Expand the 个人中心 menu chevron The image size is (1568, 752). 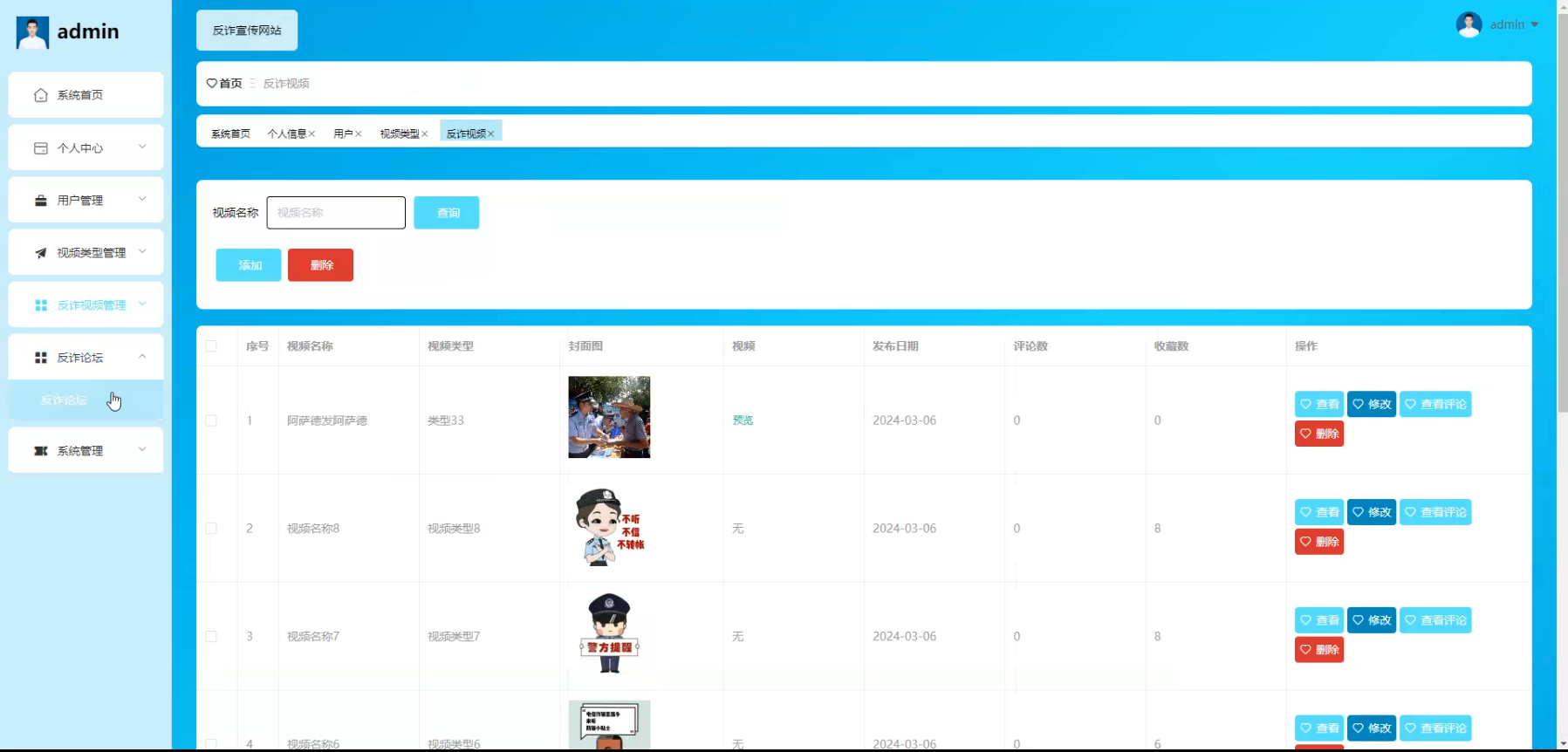click(142, 147)
